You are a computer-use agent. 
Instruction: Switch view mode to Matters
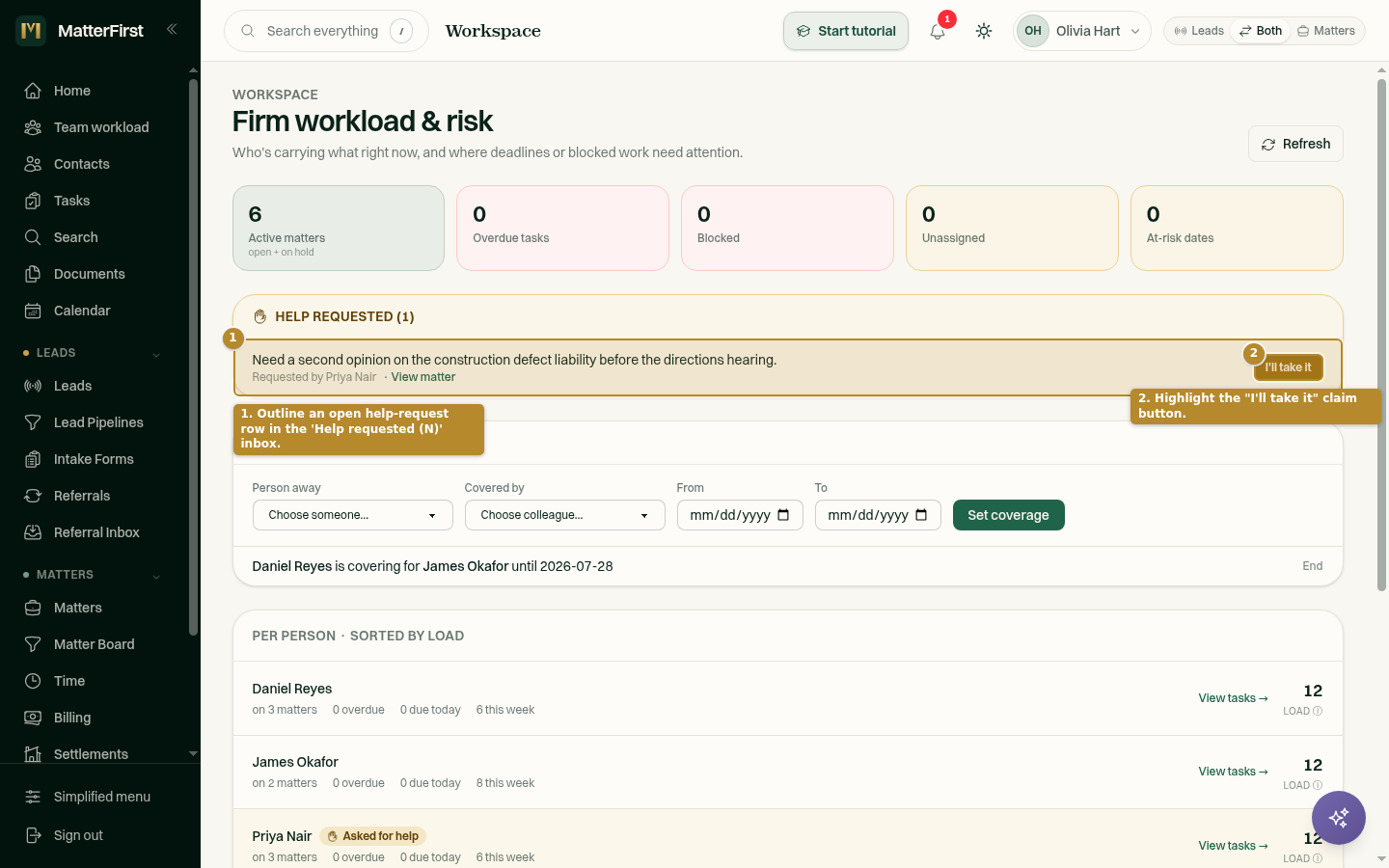coord(1326,31)
